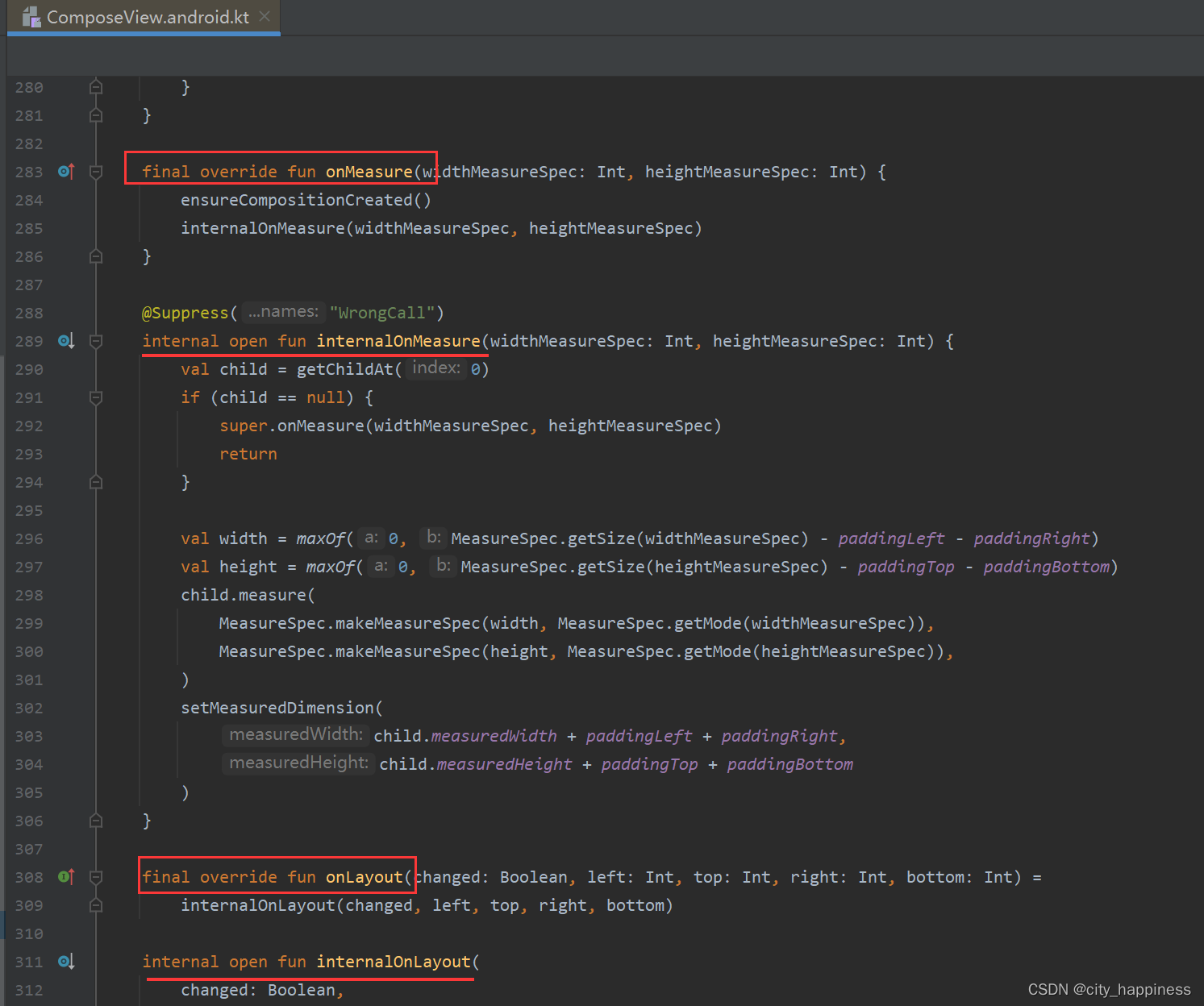Click fold end marker on line 309
The height and width of the screenshot is (1006, 1204).
pyautogui.click(x=96, y=905)
